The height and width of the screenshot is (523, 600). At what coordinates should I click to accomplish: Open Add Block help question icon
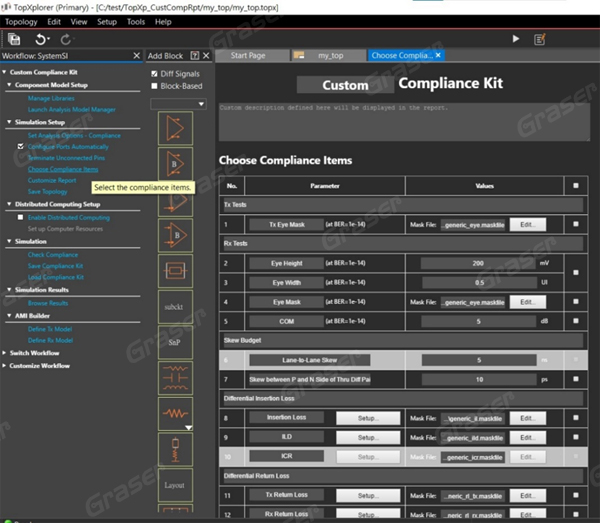tap(195, 56)
